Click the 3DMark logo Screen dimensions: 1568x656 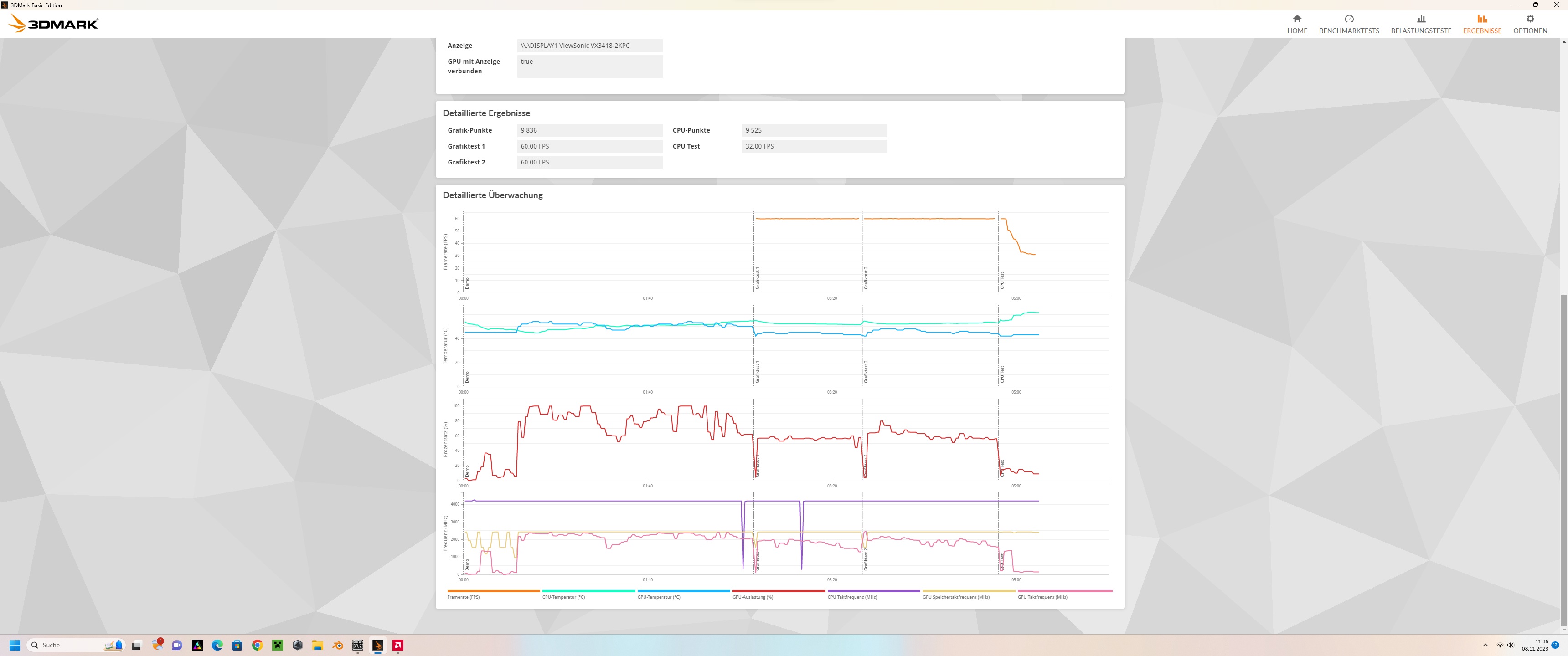click(54, 24)
